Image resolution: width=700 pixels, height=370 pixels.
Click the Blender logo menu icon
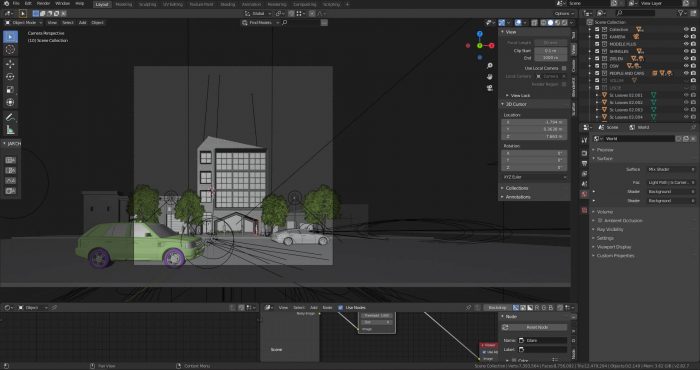point(6,4)
